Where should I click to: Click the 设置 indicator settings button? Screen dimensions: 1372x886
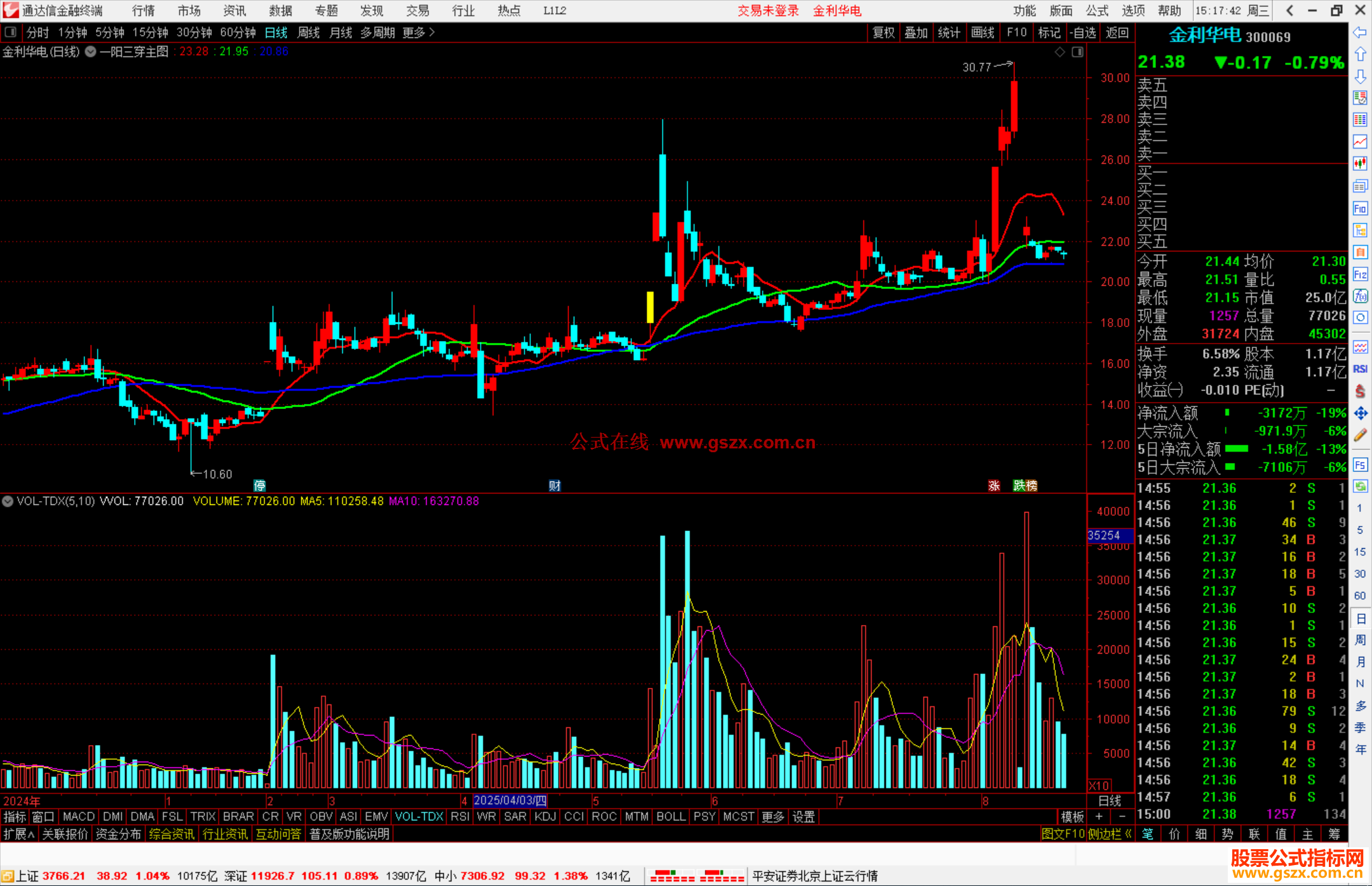(x=804, y=817)
